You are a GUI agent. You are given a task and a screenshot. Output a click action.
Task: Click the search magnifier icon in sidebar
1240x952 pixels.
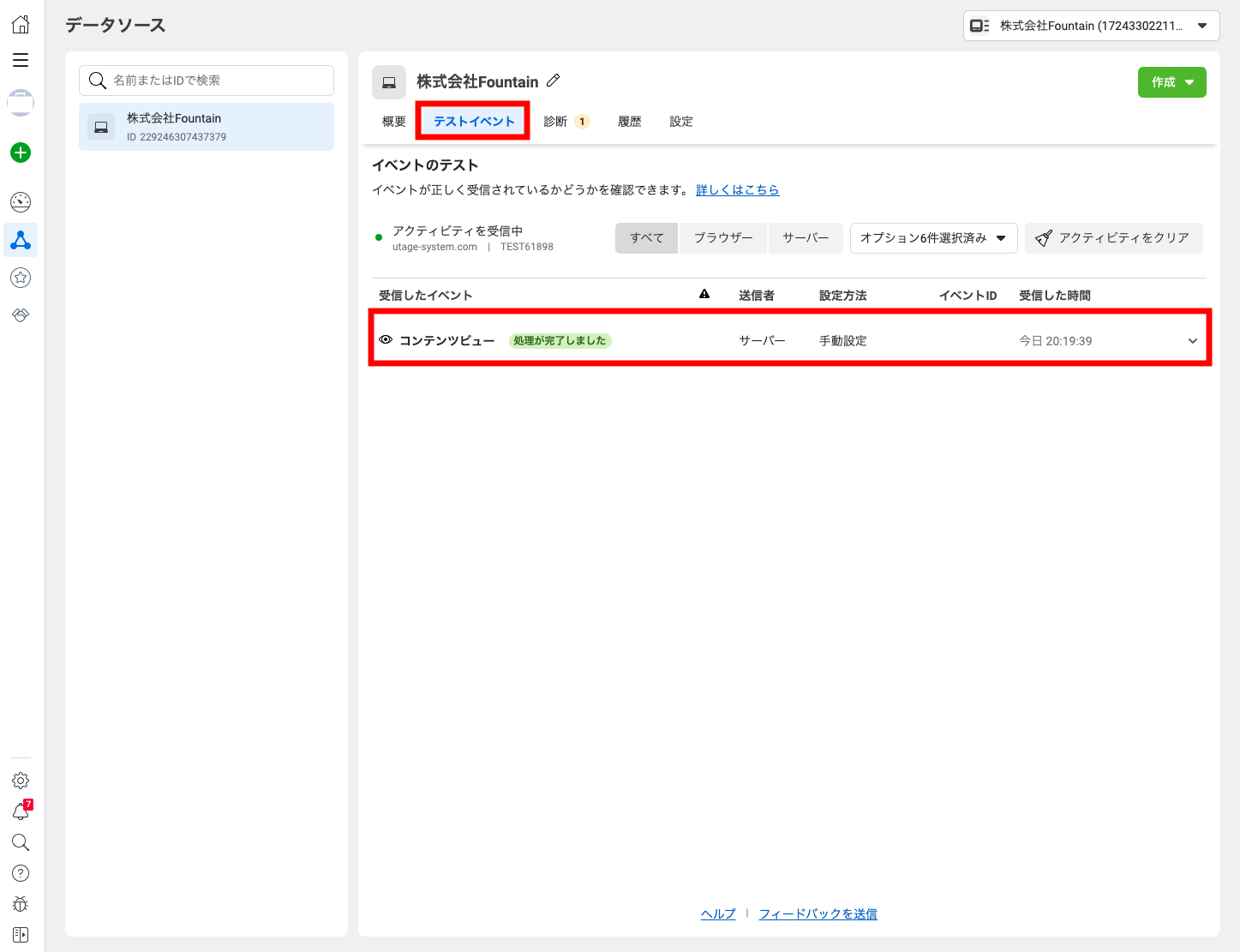pos(21,842)
